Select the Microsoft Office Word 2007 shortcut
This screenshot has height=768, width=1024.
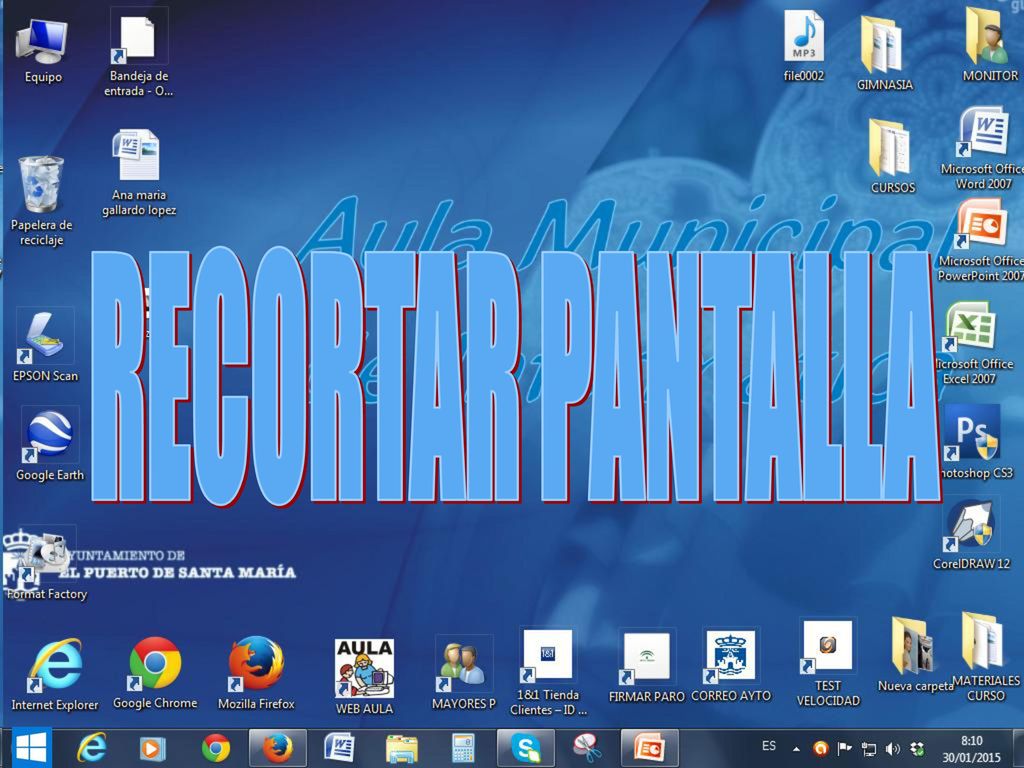983,149
